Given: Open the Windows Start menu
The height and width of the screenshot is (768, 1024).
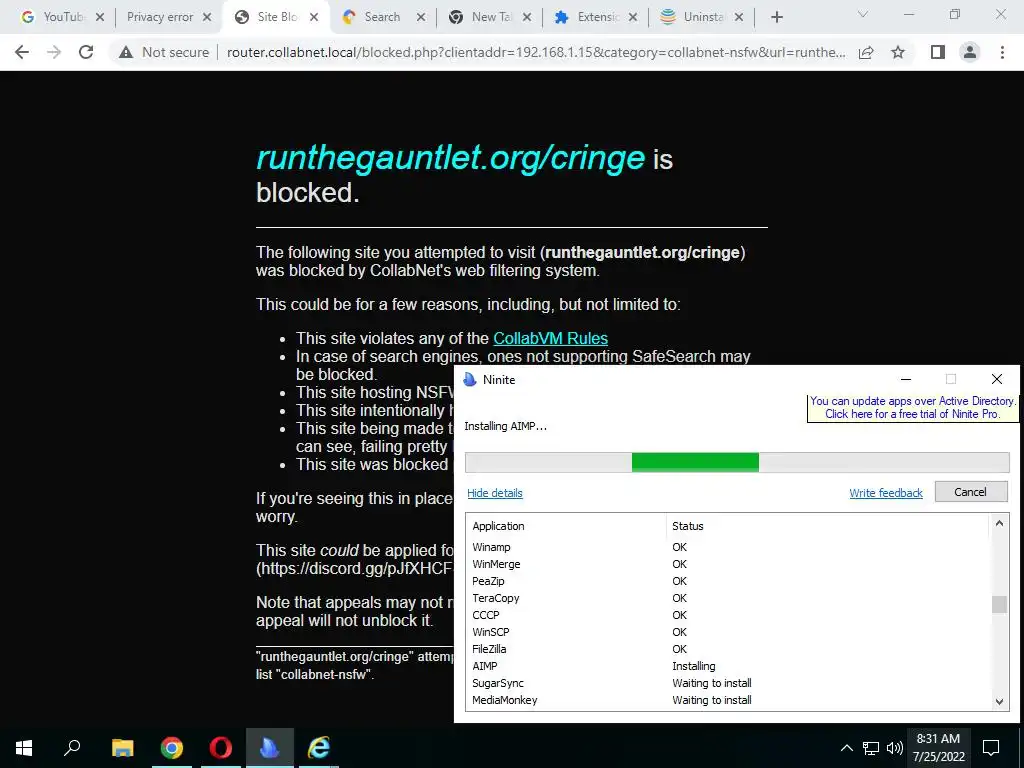Looking at the screenshot, I should (24, 748).
